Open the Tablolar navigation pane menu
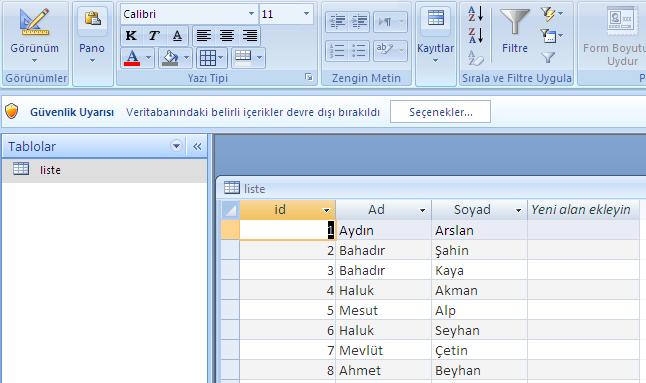The height and width of the screenshot is (383, 646). 176,146
